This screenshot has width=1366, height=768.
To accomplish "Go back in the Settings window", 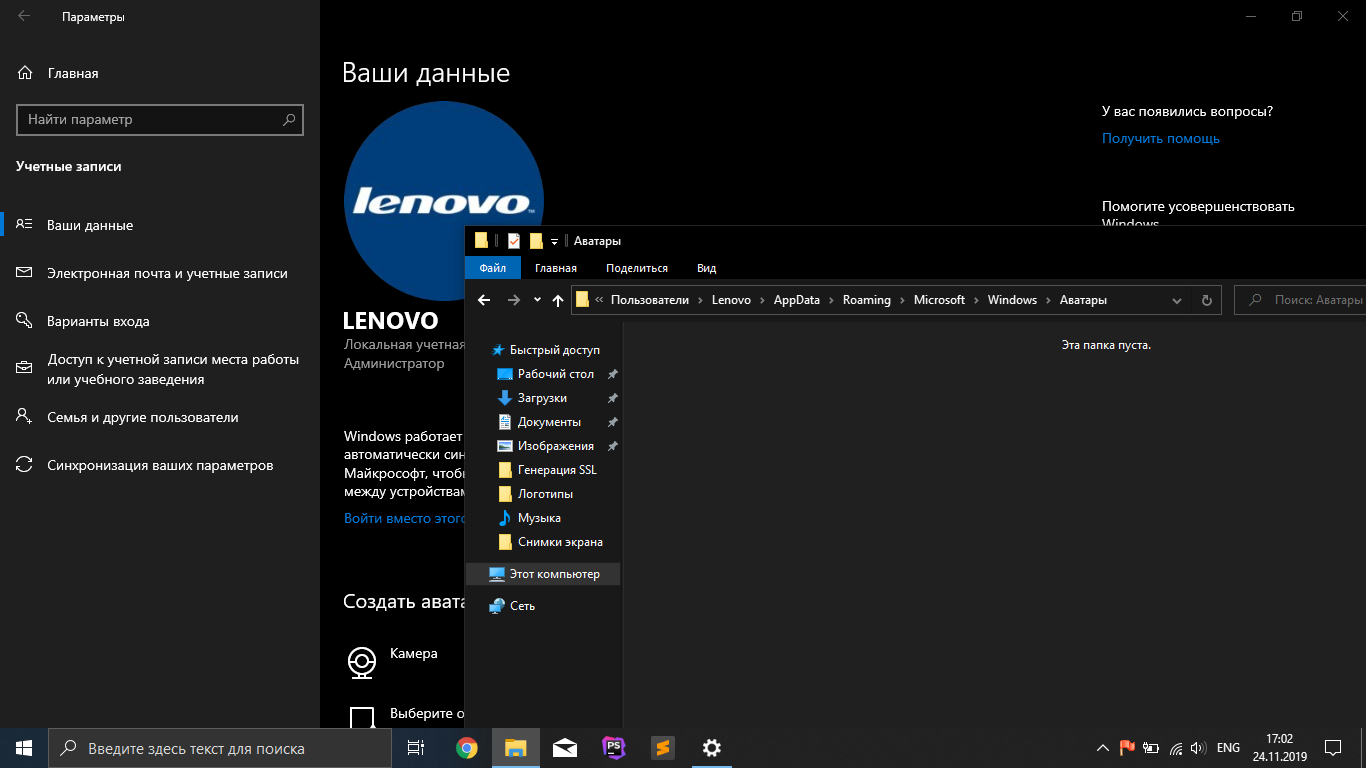I will [24, 17].
